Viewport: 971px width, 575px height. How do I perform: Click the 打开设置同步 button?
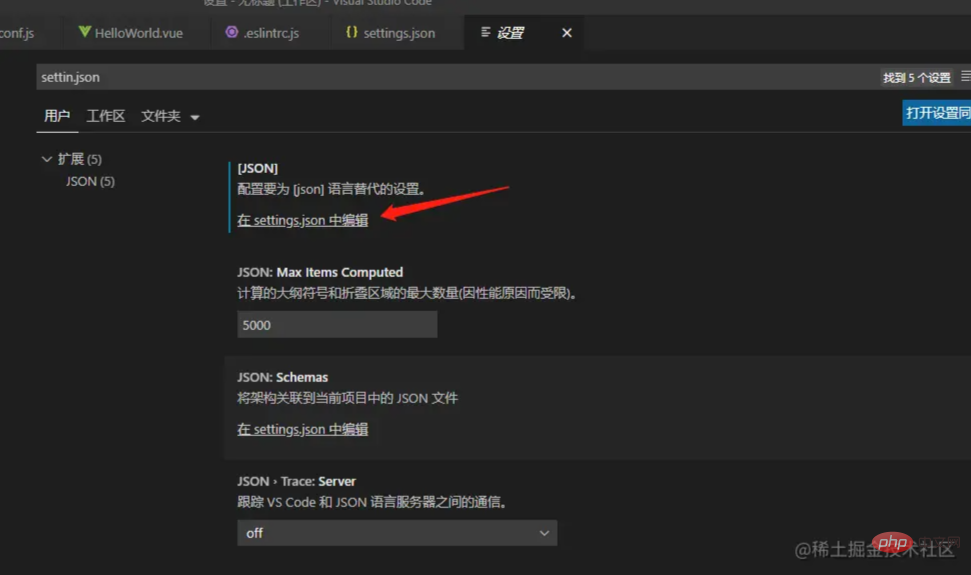tap(936, 113)
